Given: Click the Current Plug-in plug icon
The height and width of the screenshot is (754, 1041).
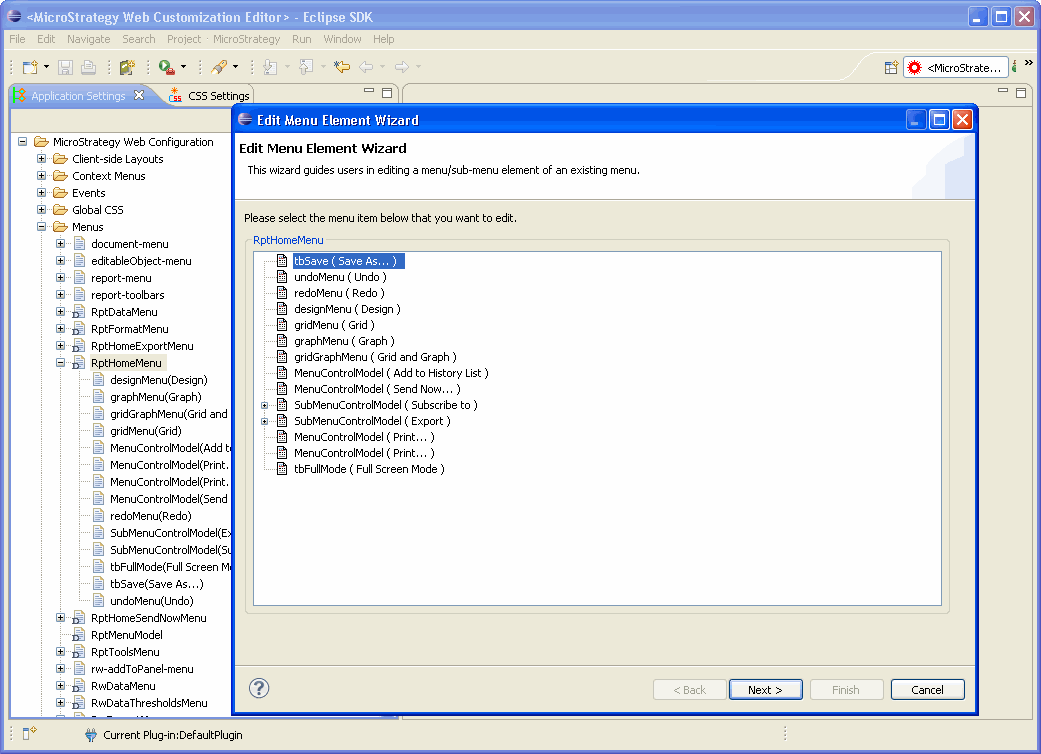Looking at the screenshot, I should (91, 735).
